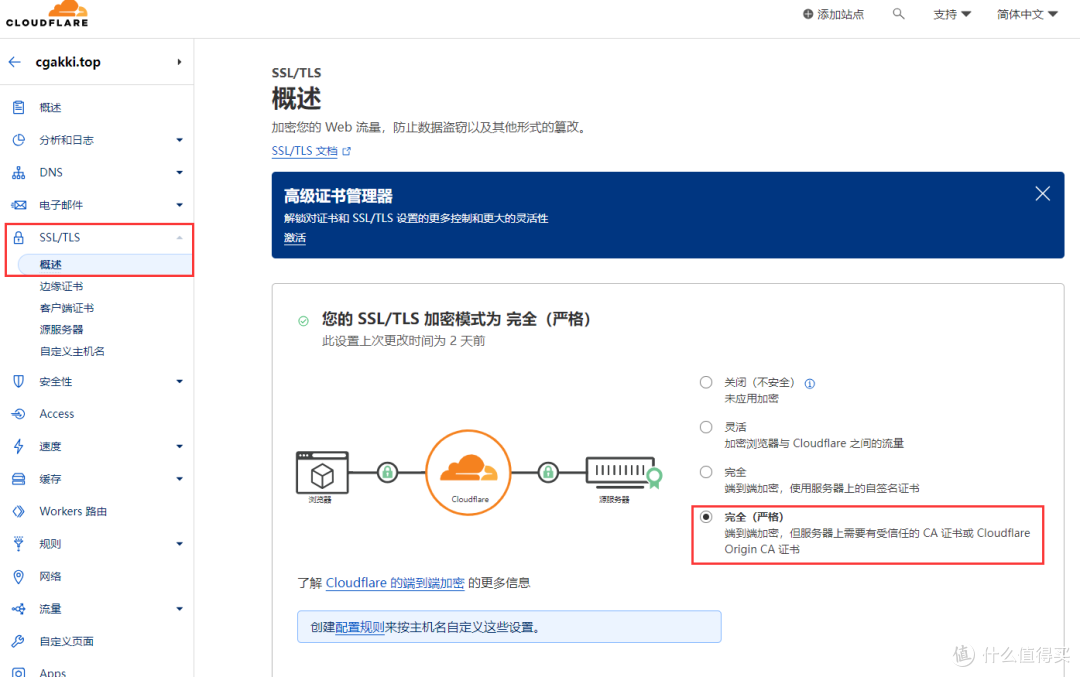Screen dimensions: 1080x677
Task: Click the DNS network icon
Action: (19, 172)
